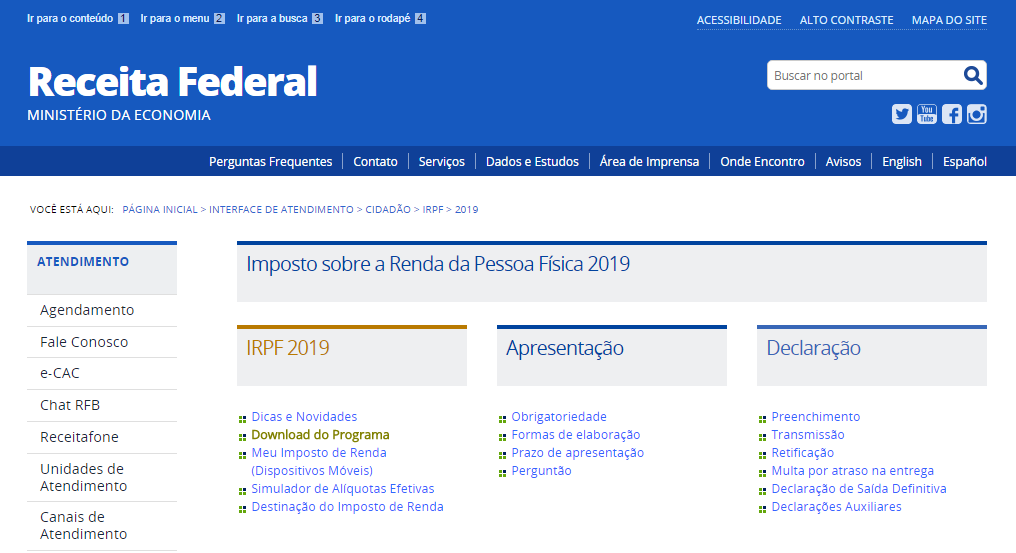
Task: Select Ir para o menu skip link
Action: [182, 18]
